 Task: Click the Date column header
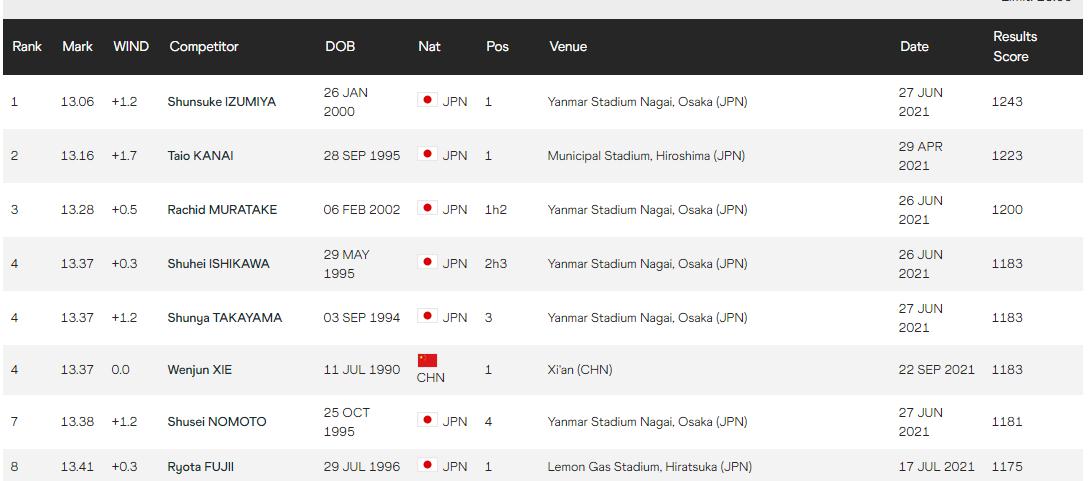tap(914, 47)
